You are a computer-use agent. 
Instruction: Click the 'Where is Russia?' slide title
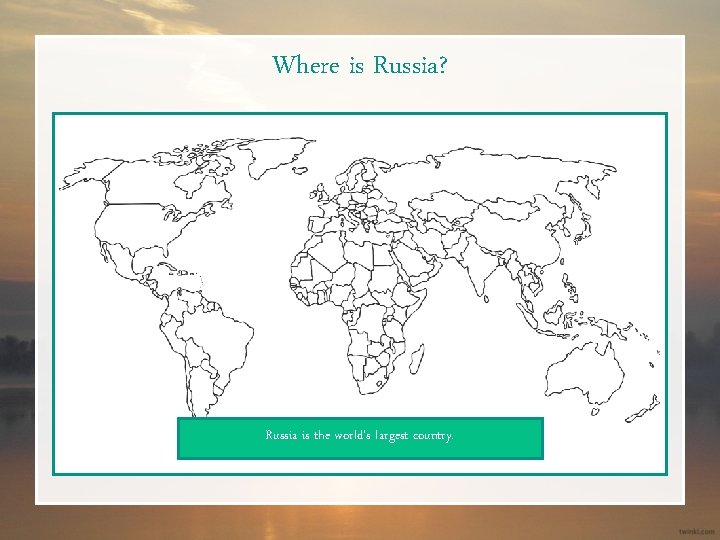point(360,65)
